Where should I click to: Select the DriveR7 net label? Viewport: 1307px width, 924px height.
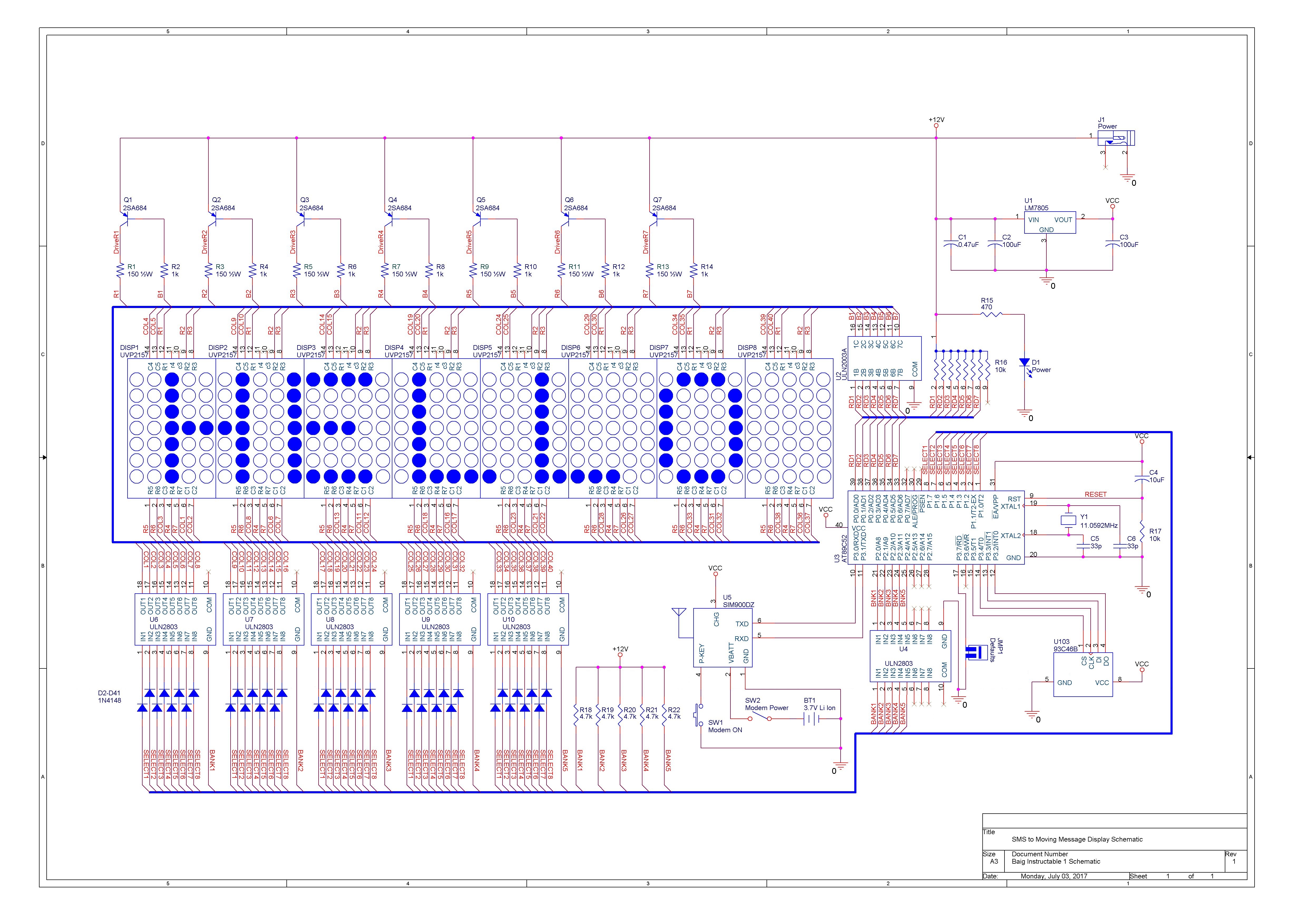click(x=646, y=242)
